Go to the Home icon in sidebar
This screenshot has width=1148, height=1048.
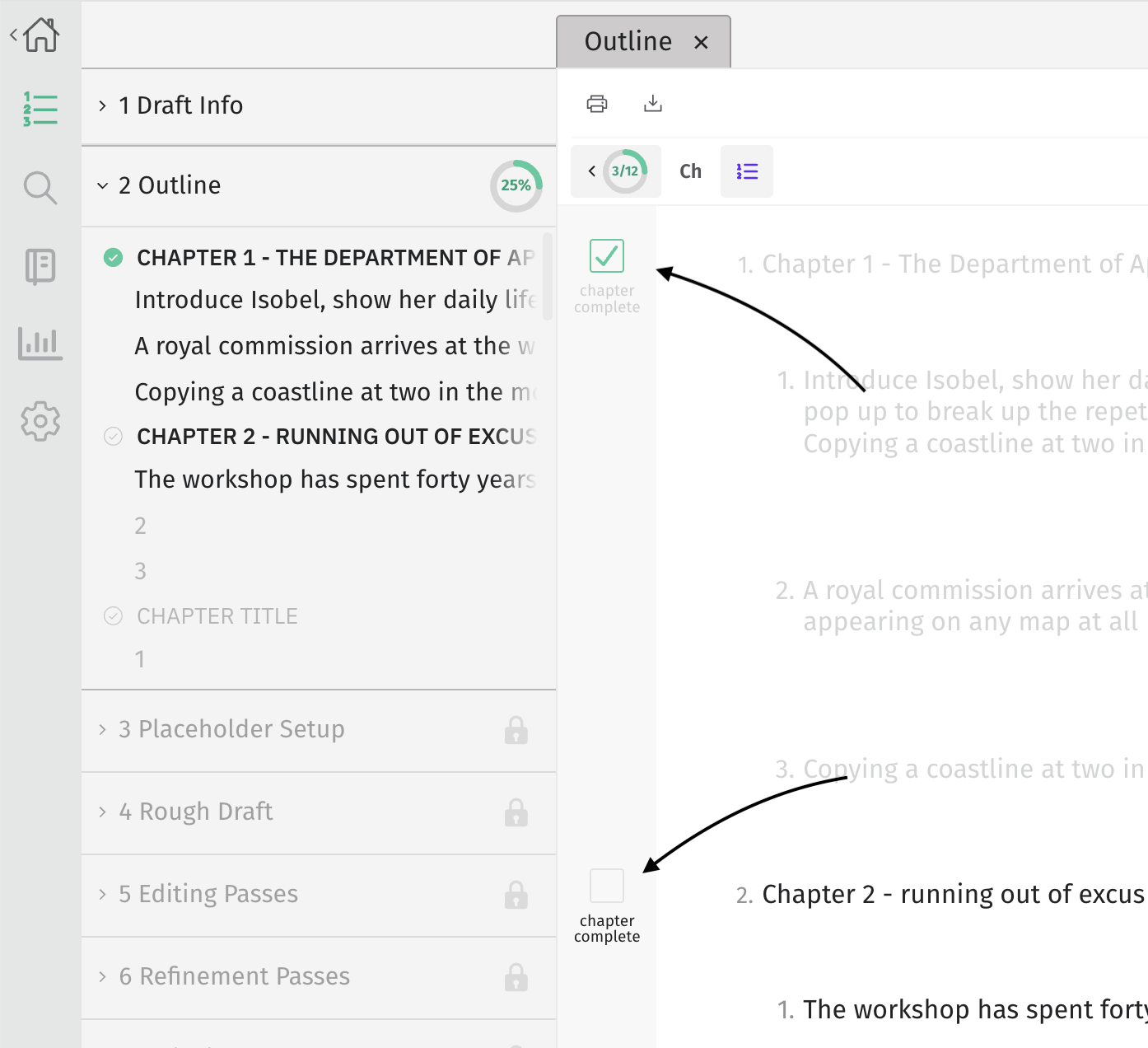(x=41, y=35)
